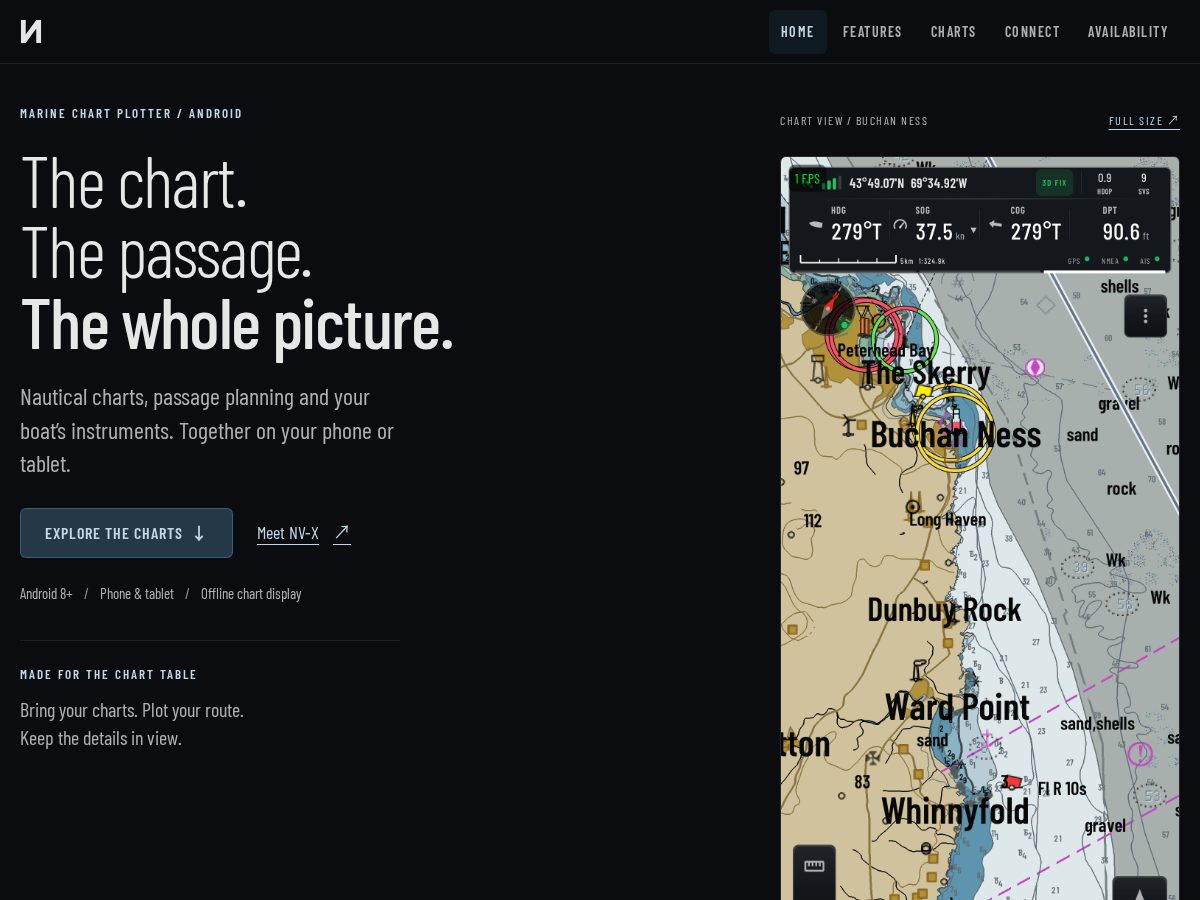The width and height of the screenshot is (1200, 900).
Task: Tap the magenta buoy marker near The Skerry
Action: point(1035,368)
